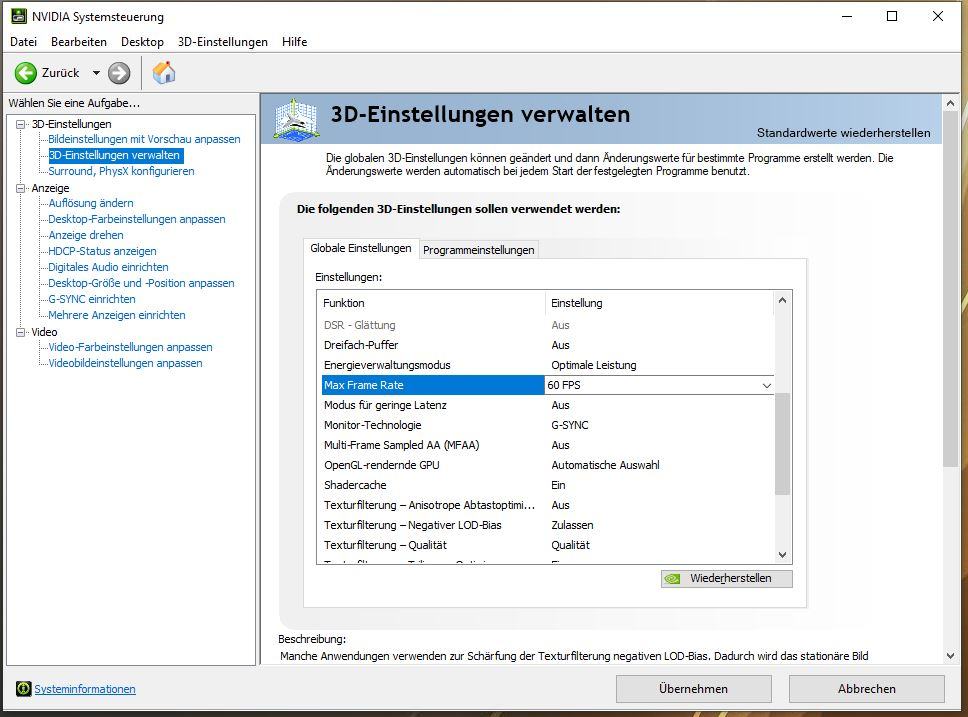Click Standardwerte wiederherstellen link
Screen dimensions: 968x717
843,133
